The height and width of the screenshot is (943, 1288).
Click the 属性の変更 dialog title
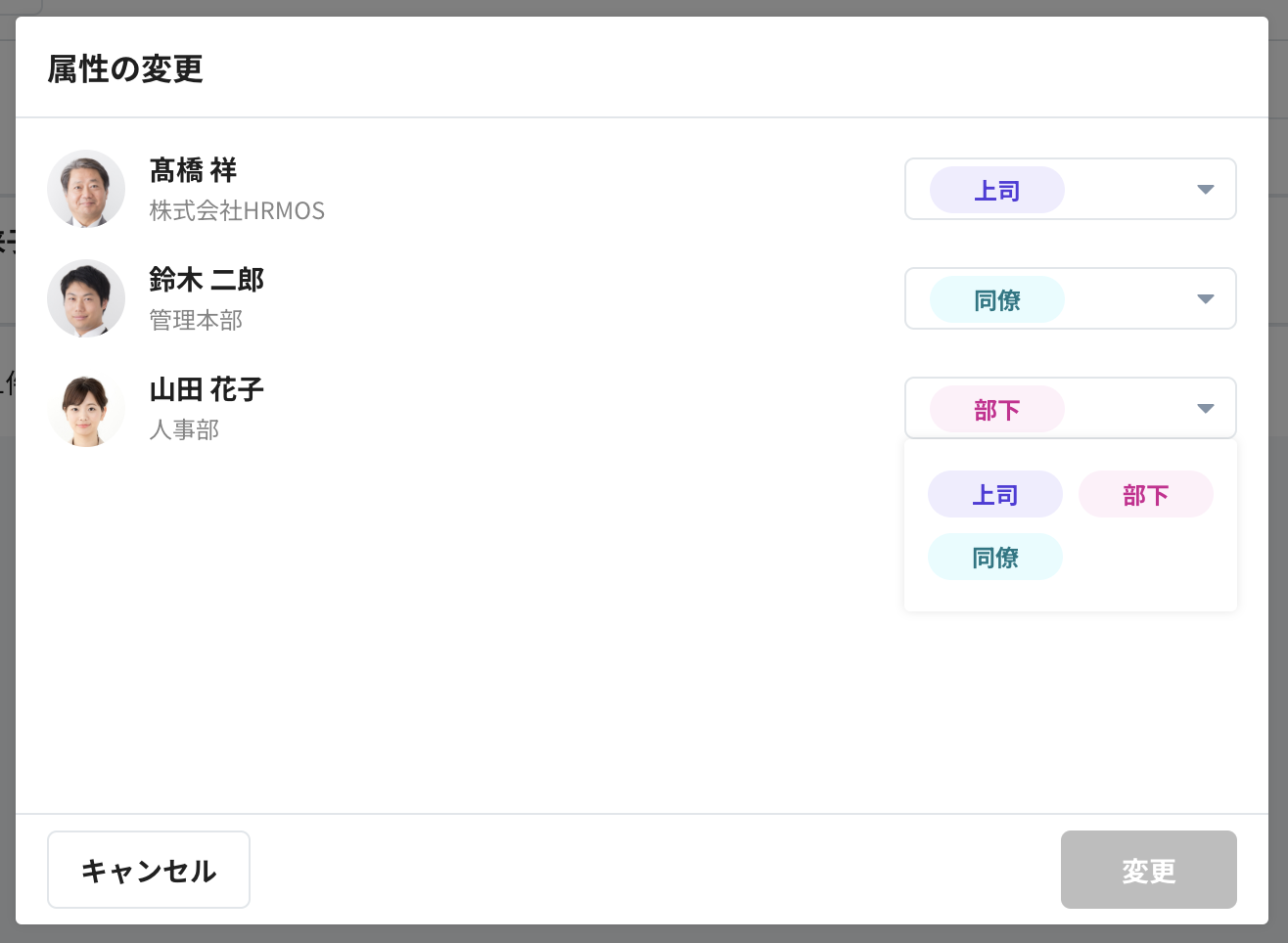coord(123,69)
